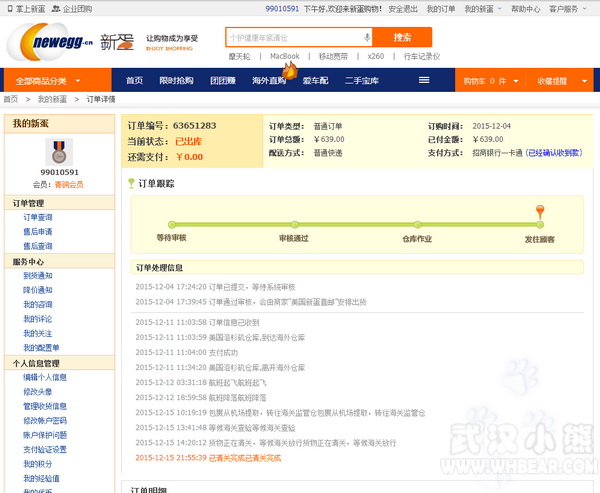Open the 团团赚 tab

coord(223,80)
